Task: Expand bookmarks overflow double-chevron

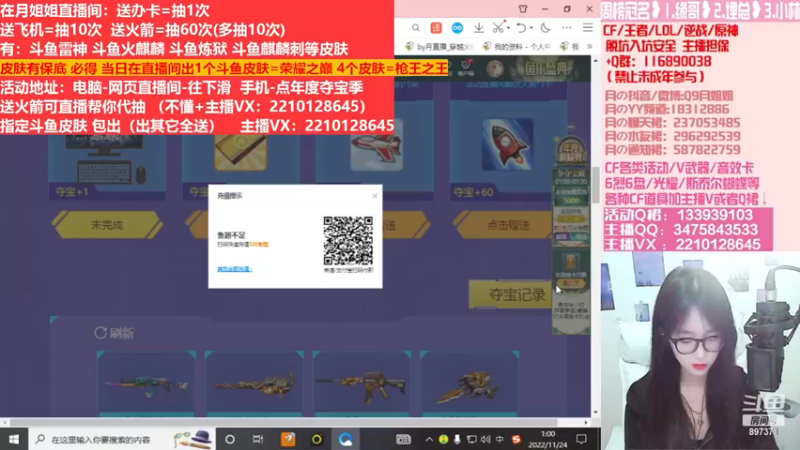Action: tap(589, 46)
